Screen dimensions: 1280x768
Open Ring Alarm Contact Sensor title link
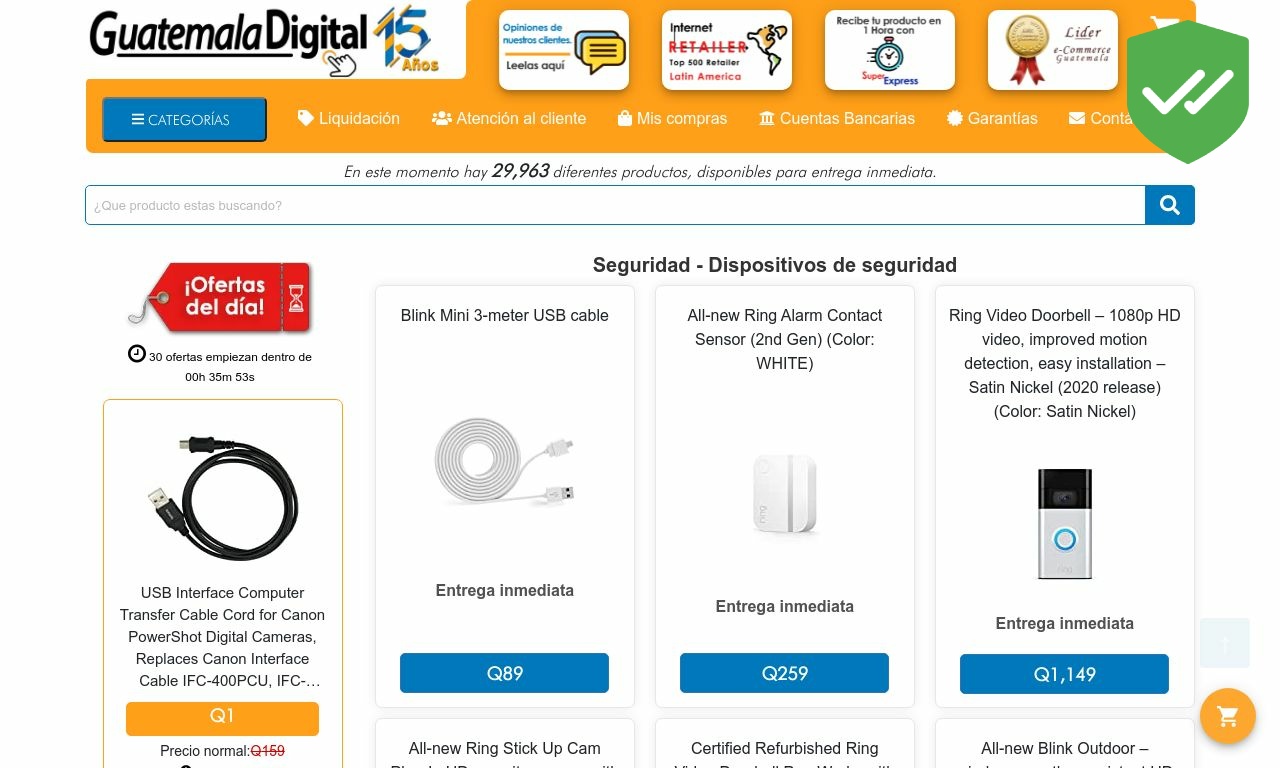pos(785,339)
